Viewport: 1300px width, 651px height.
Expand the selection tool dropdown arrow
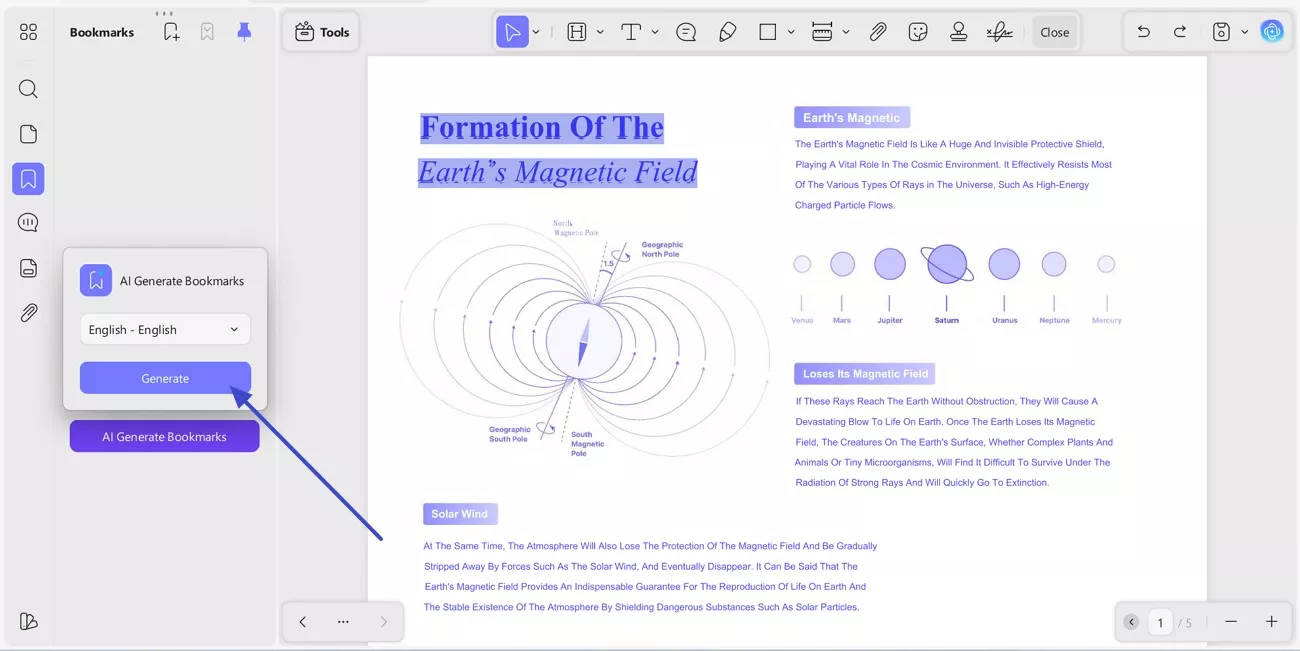click(x=535, y=31)
